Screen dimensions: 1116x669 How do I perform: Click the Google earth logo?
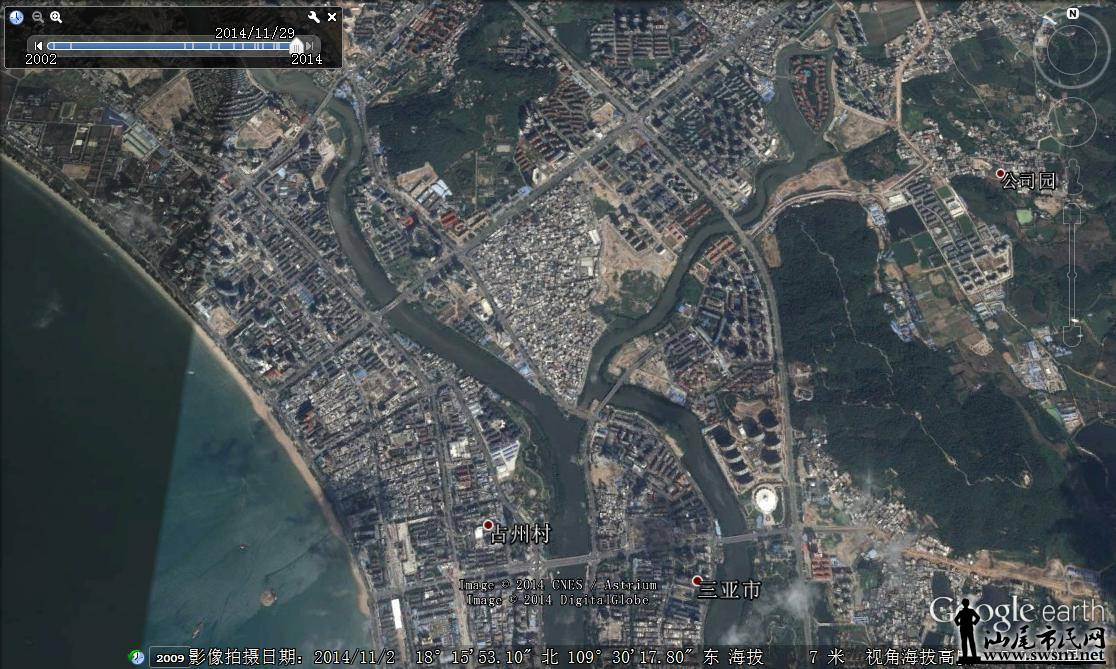[1016, 610]
